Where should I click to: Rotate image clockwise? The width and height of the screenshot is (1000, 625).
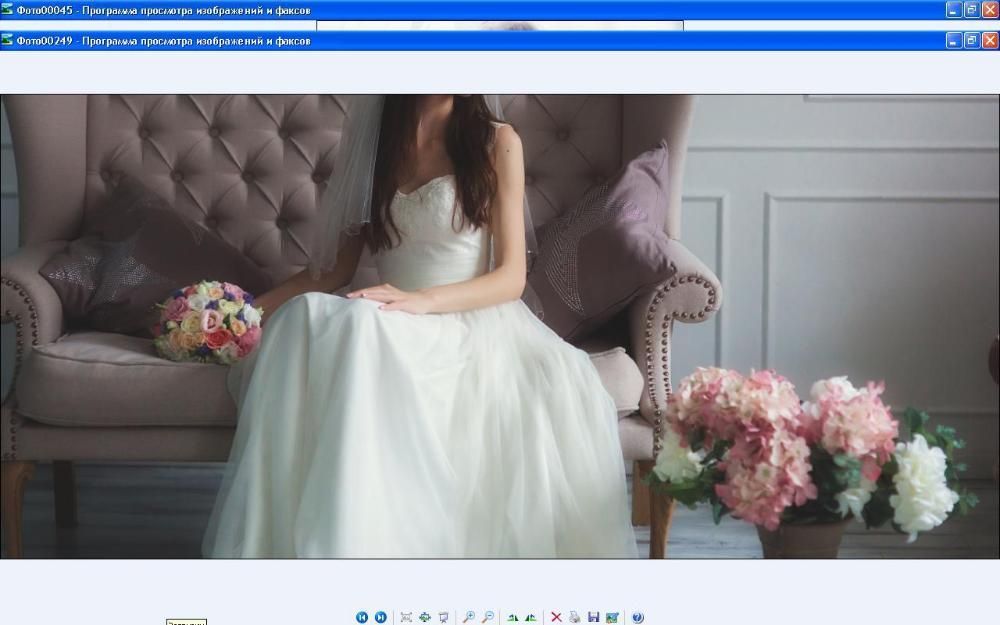click(512, 617)
